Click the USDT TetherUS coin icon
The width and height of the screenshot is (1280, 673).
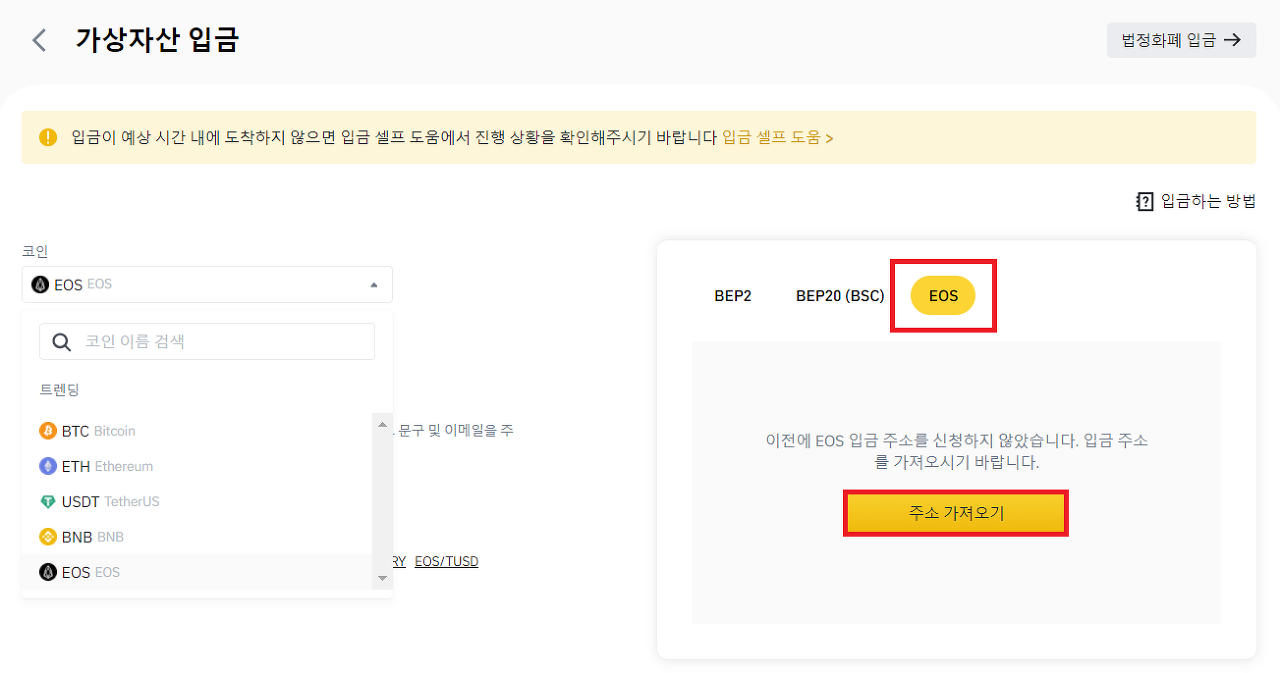pos(49,501)
